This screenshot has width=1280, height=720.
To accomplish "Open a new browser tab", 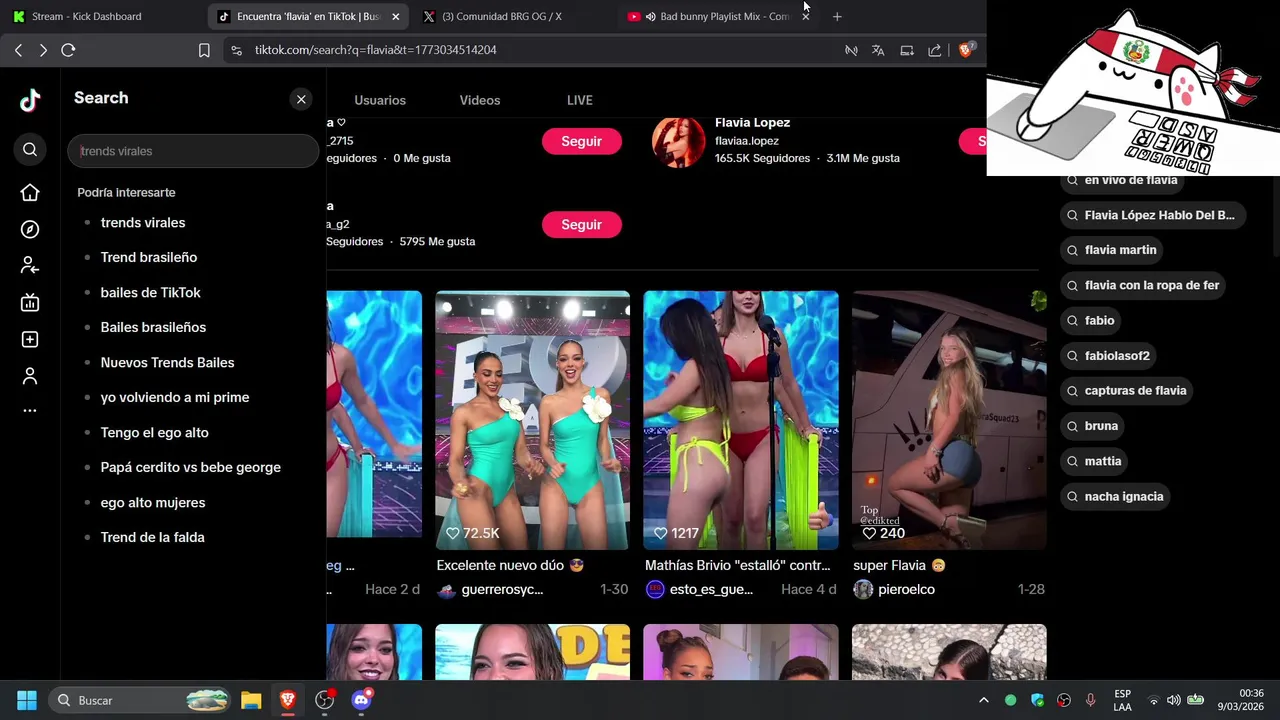I will [837, 16].
